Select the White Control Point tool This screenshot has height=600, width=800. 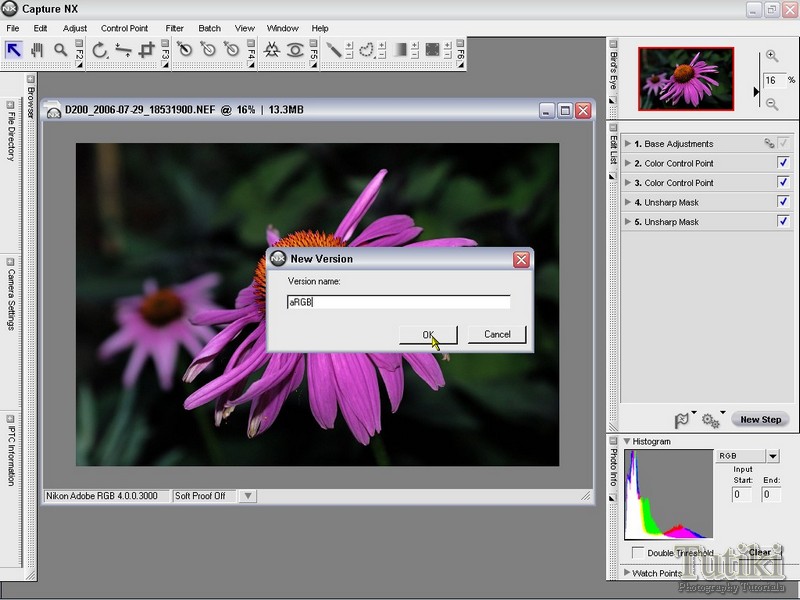232,49
